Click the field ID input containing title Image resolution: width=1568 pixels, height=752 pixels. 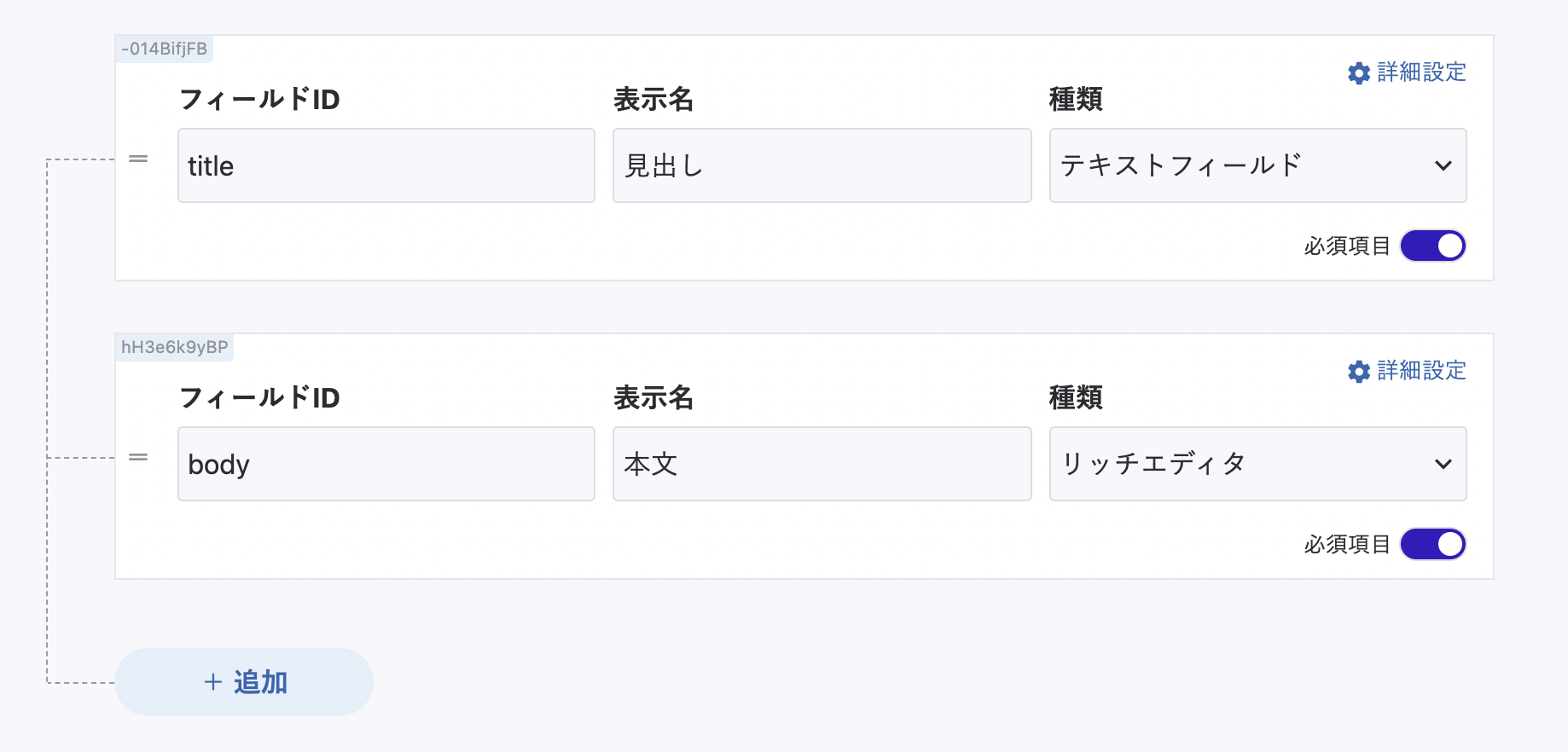tap(386, 165)
